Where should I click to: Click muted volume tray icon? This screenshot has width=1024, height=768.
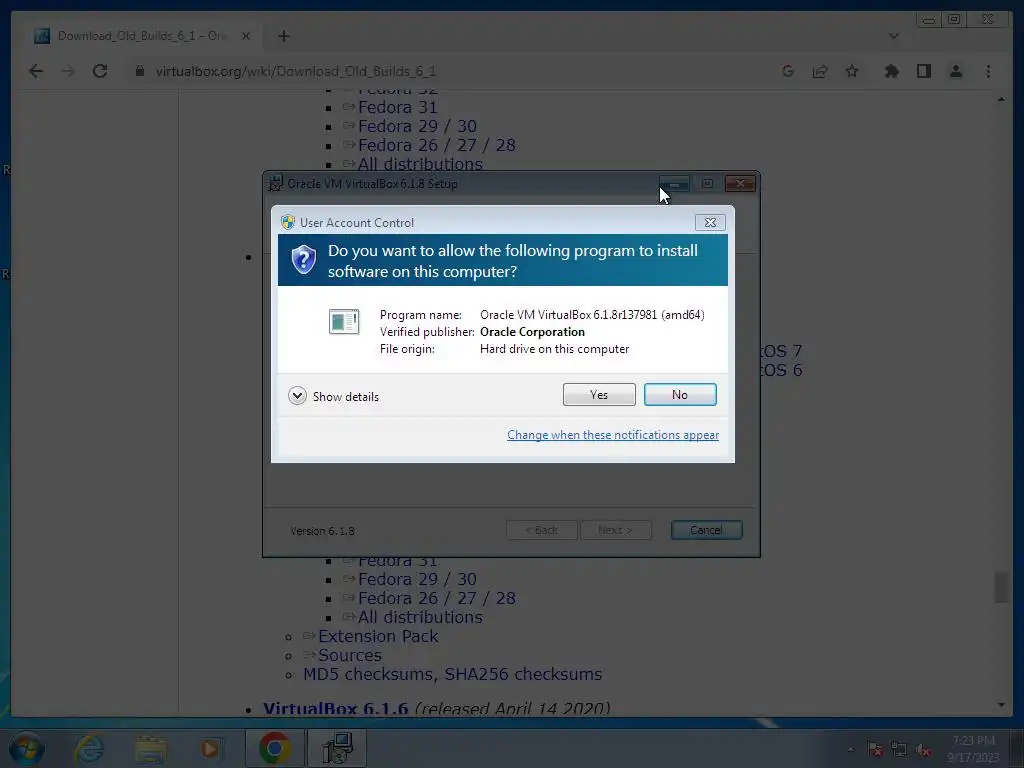922,749
